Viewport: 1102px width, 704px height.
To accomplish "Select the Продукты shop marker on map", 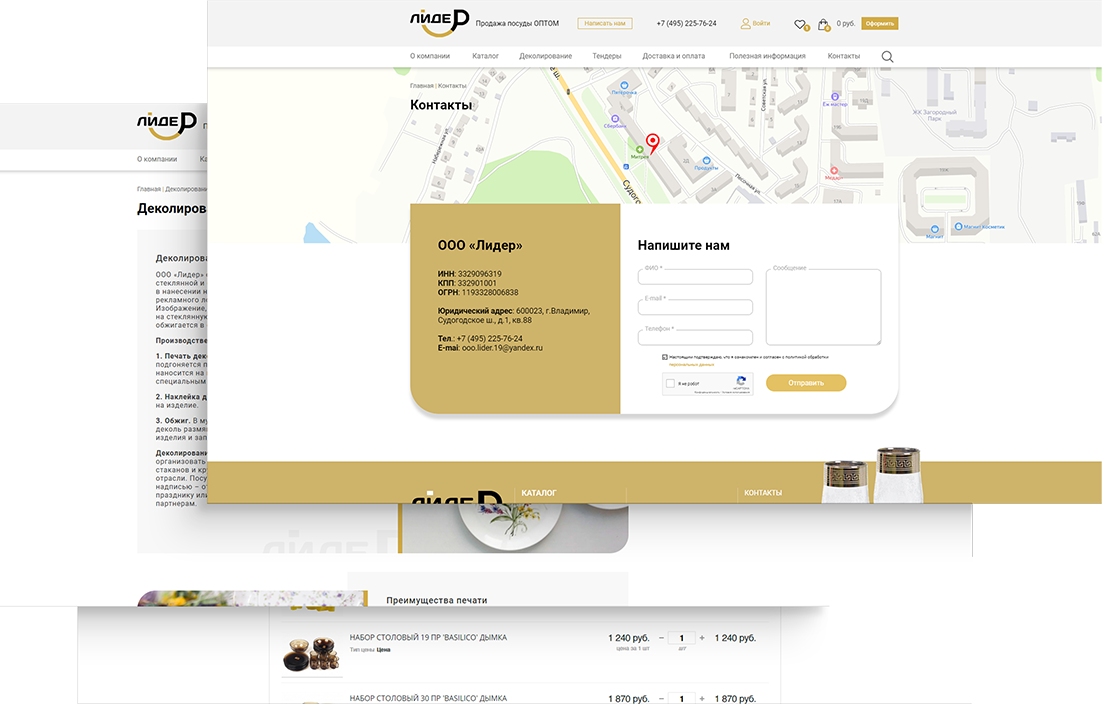I will tap(706, 161).
